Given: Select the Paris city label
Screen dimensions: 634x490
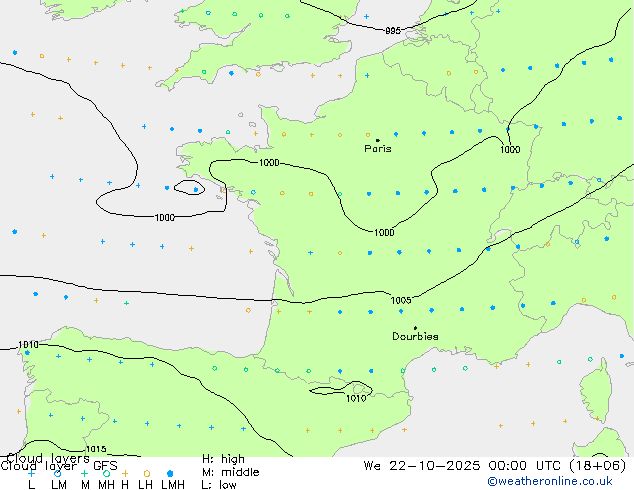Looking at the screenshot, I should click(x=378, y=148).
